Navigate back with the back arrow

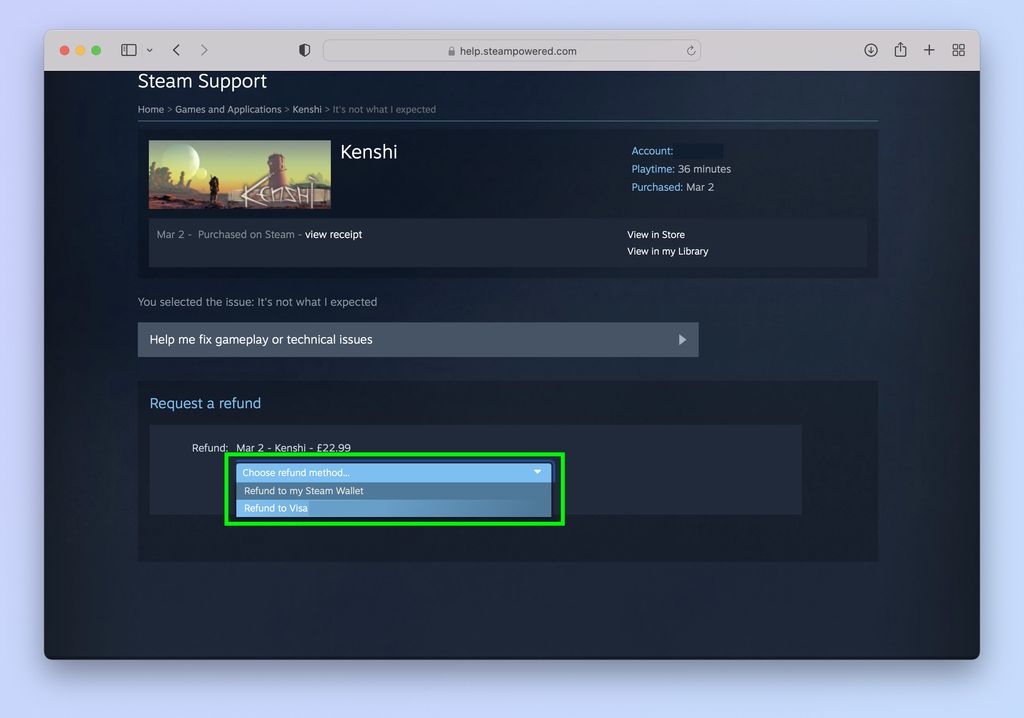click(x=176, y=49)
